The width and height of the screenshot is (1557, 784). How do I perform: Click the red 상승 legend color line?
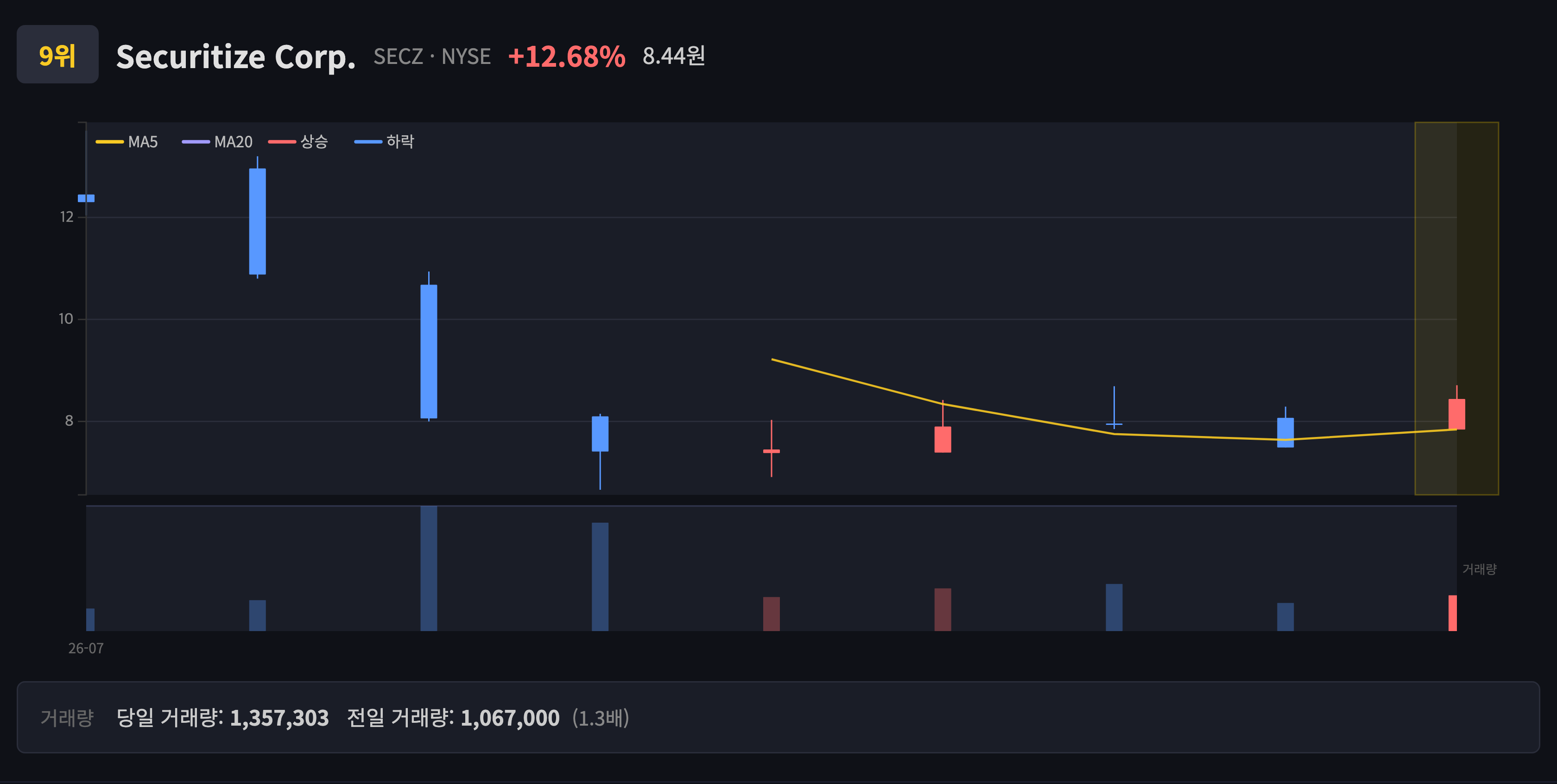282,142
